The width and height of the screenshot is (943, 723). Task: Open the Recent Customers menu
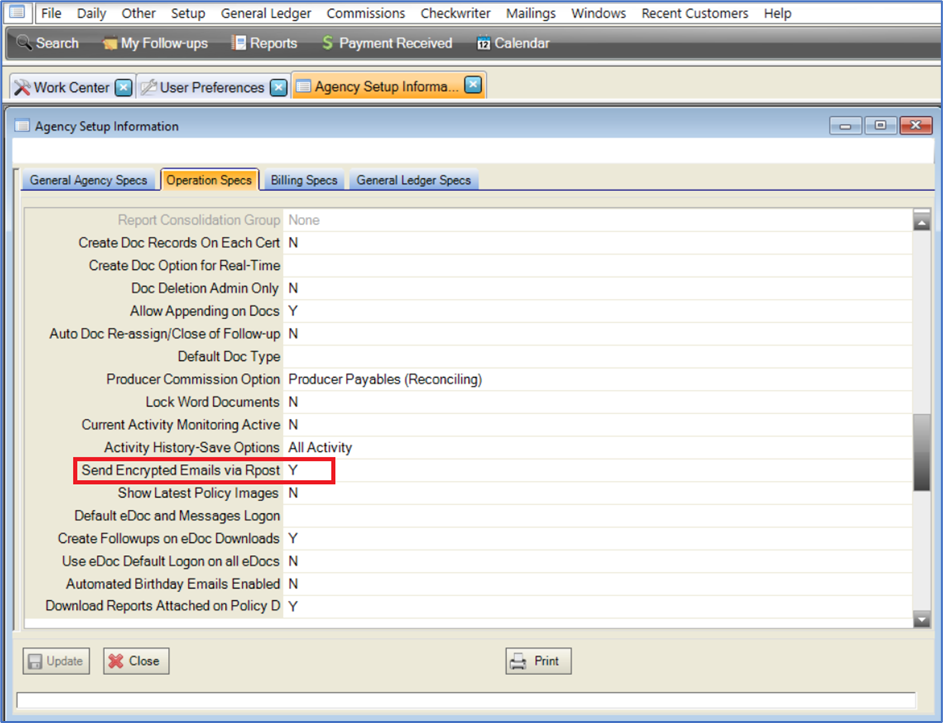[694, 13]
